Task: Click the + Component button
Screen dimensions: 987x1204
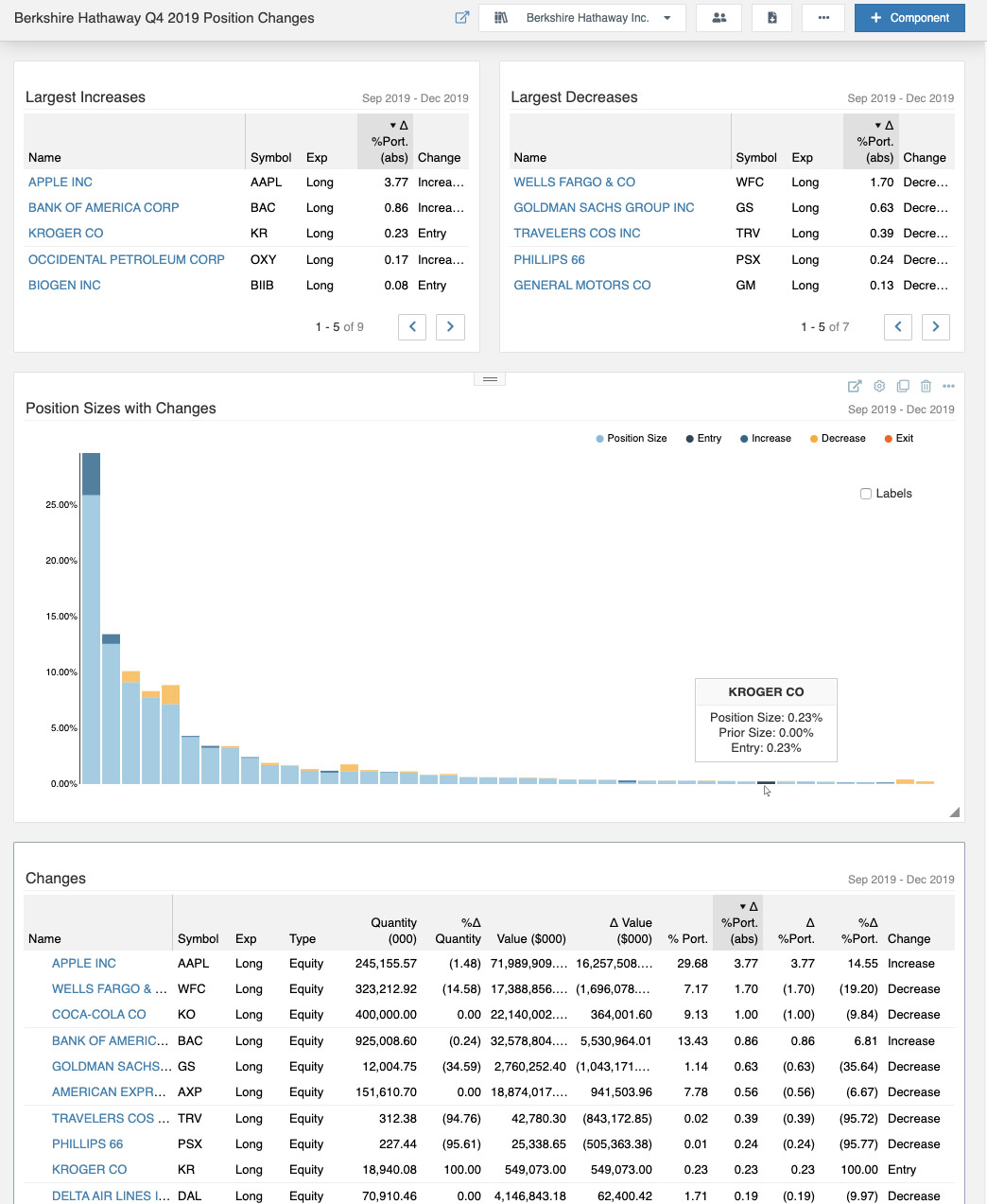Action: (x=909, y=18)
